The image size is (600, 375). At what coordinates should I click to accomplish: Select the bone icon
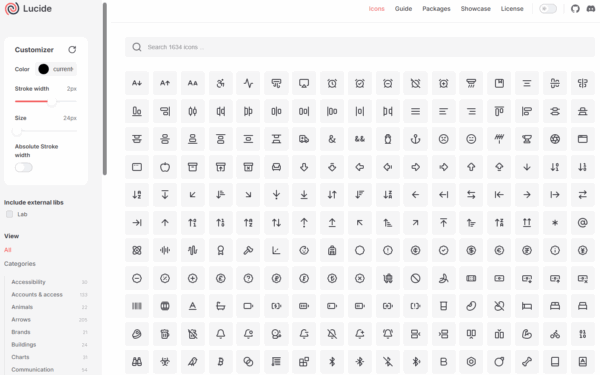[527, 362]
